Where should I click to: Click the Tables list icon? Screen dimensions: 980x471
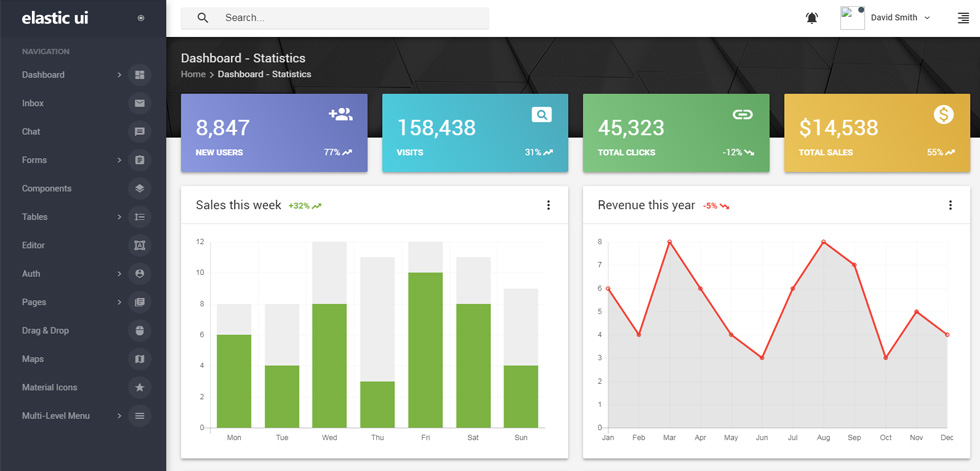pos(139,217)
